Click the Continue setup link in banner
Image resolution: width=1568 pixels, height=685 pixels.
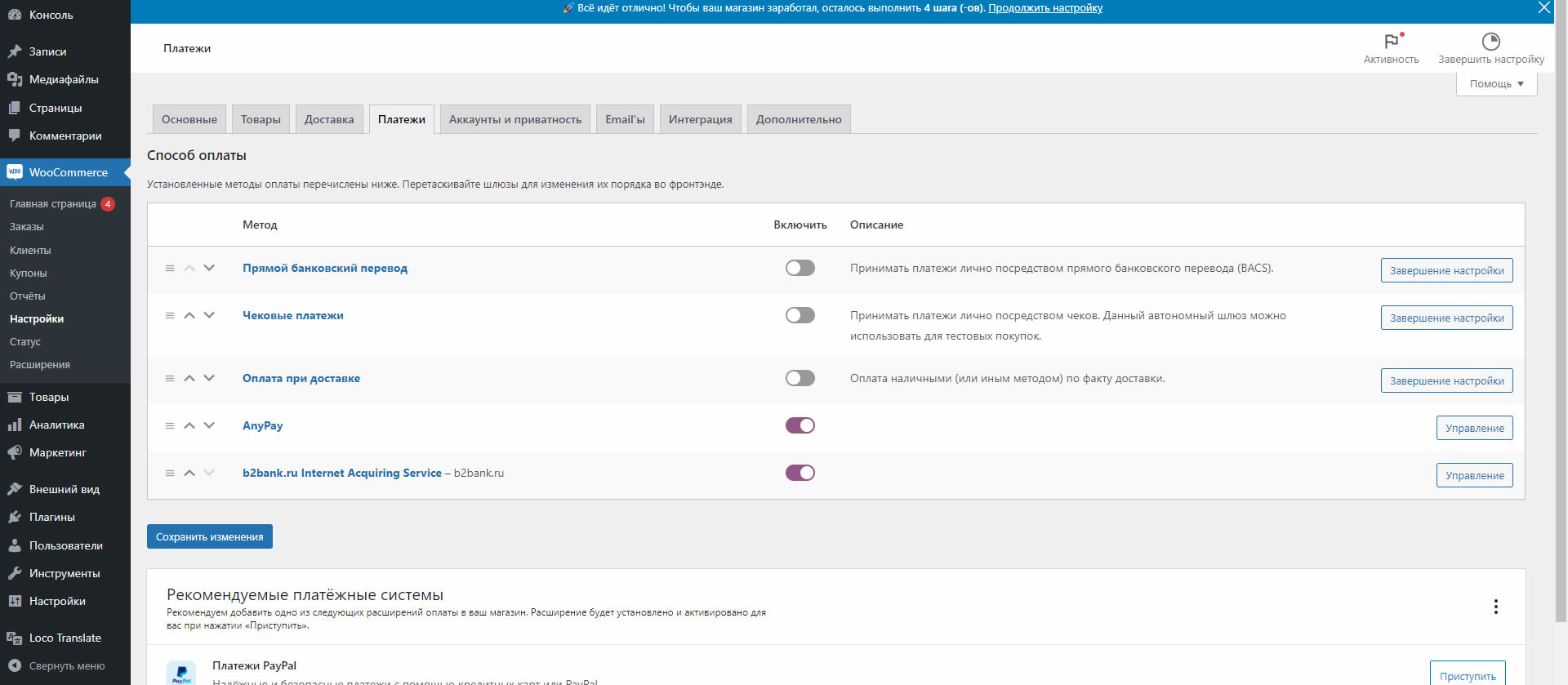pos(1045,8)
